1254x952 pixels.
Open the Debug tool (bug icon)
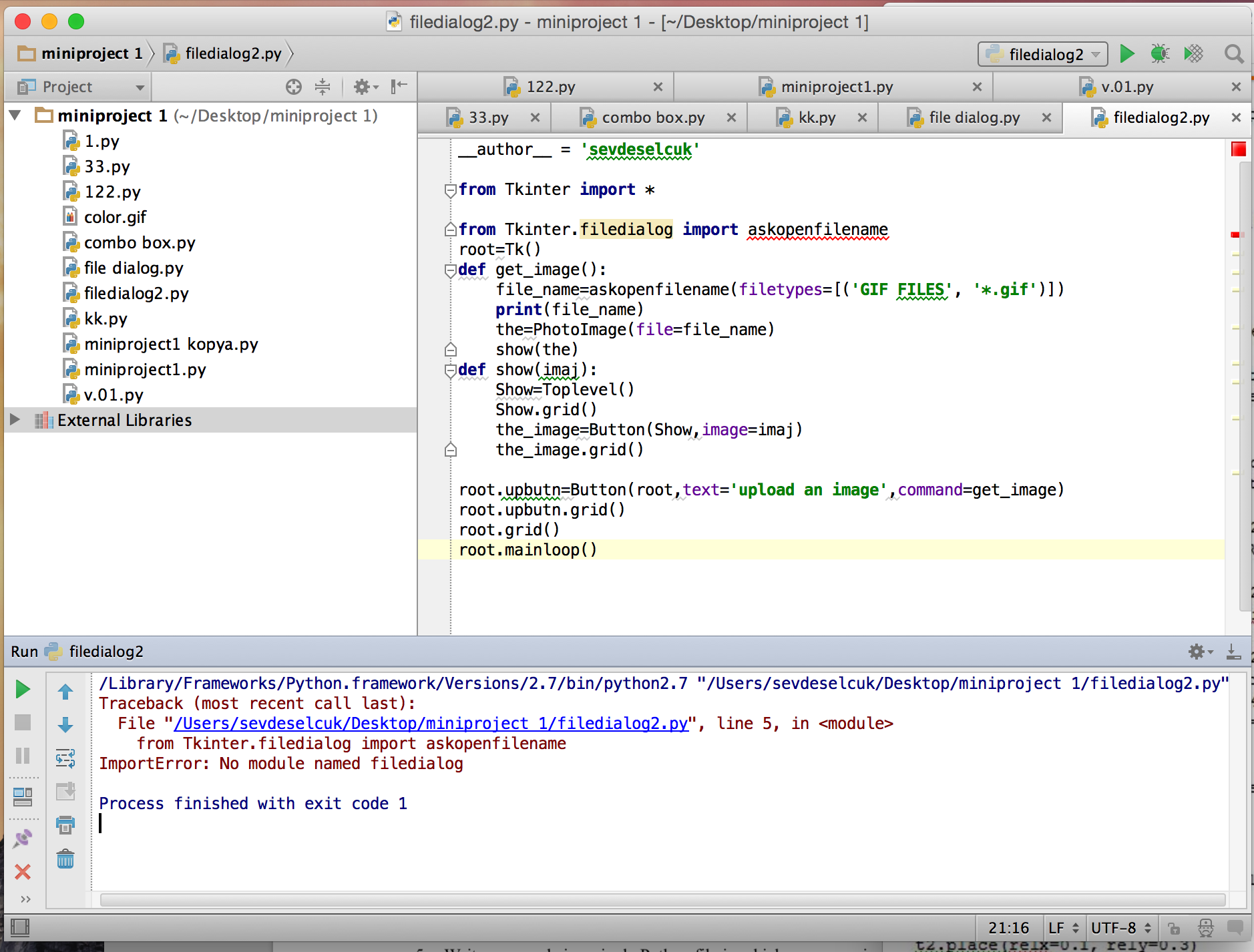(x=1161, y=54)
